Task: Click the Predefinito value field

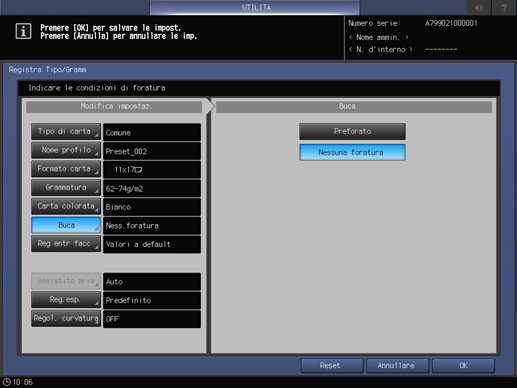Action: pos(152,300)
